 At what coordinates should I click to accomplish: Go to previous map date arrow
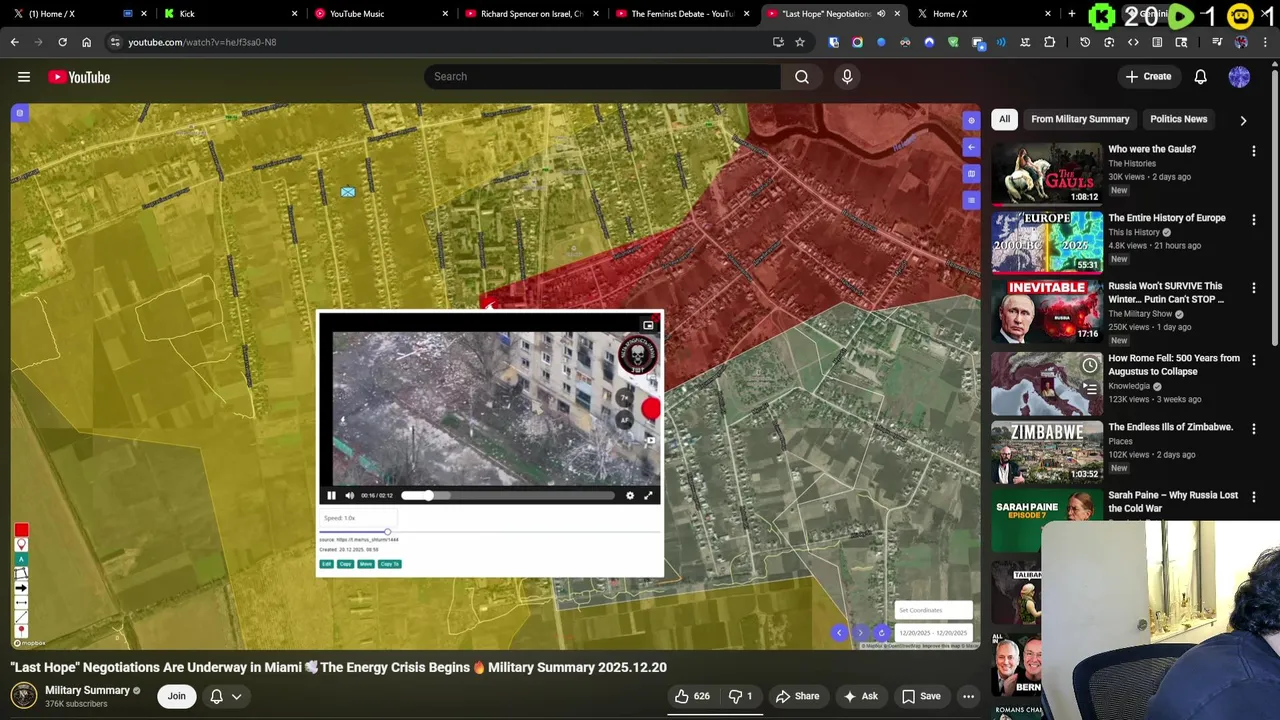pos(839,632)
